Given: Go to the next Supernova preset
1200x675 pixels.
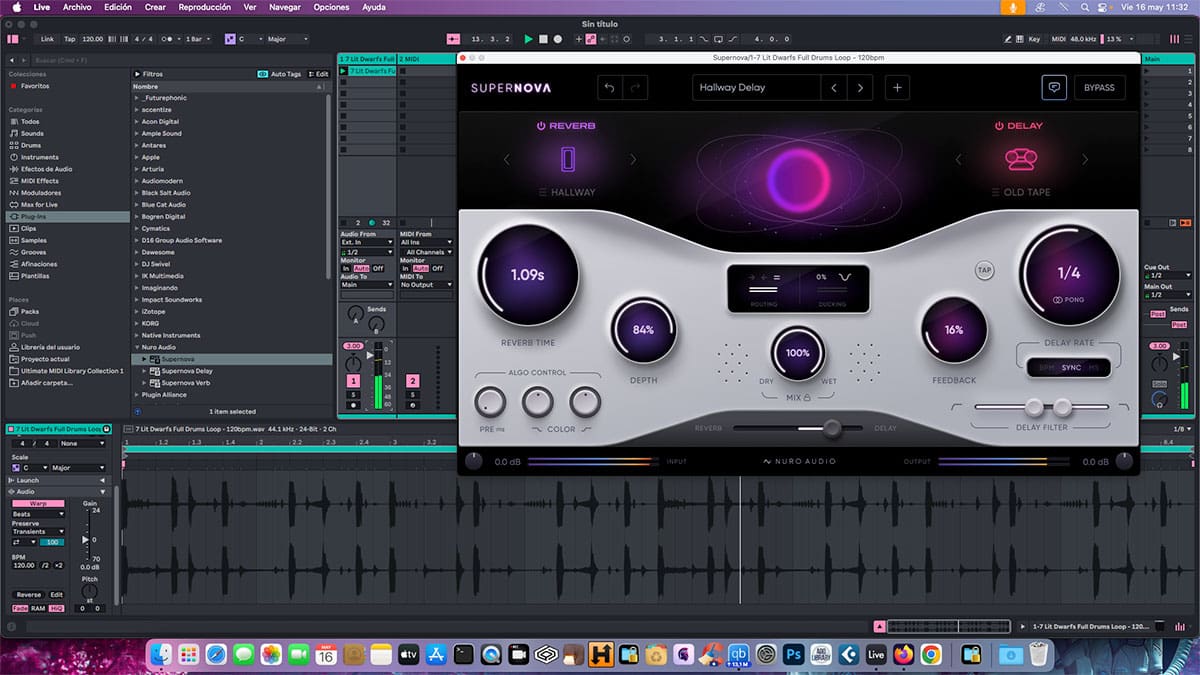Looking at the screenshot, I should 860,88.
